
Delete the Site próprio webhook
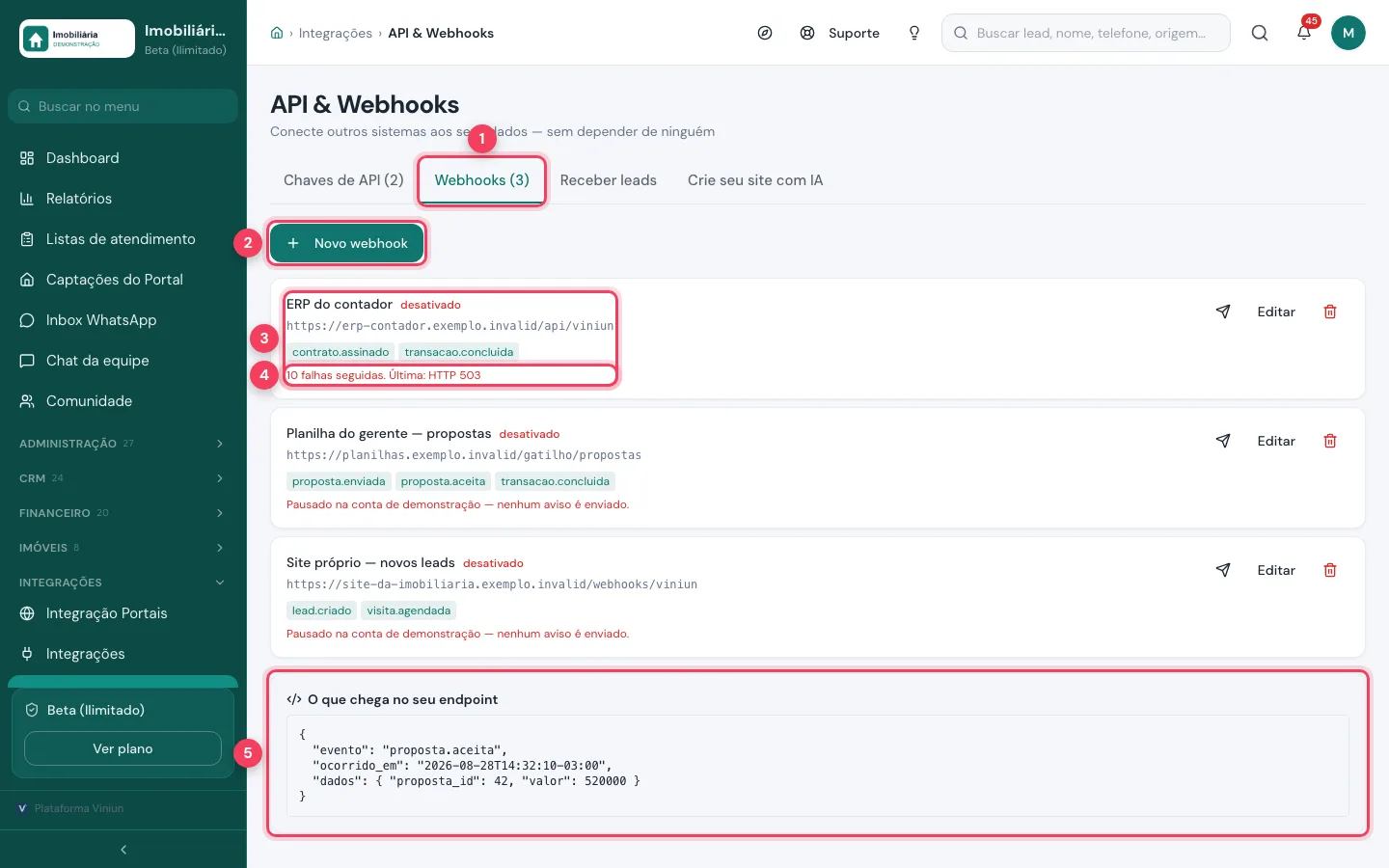1330,570
